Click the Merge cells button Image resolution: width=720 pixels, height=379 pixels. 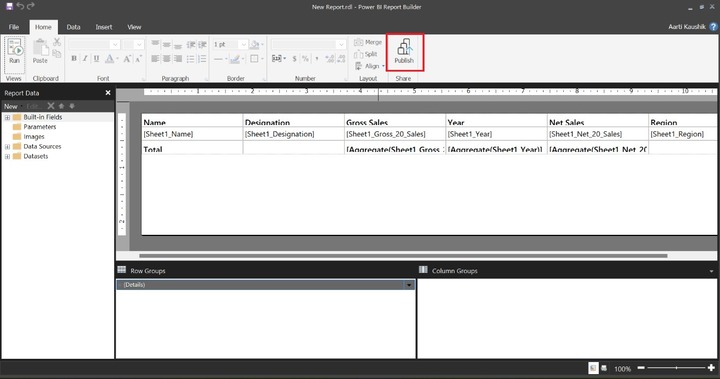tap(368, 42)
